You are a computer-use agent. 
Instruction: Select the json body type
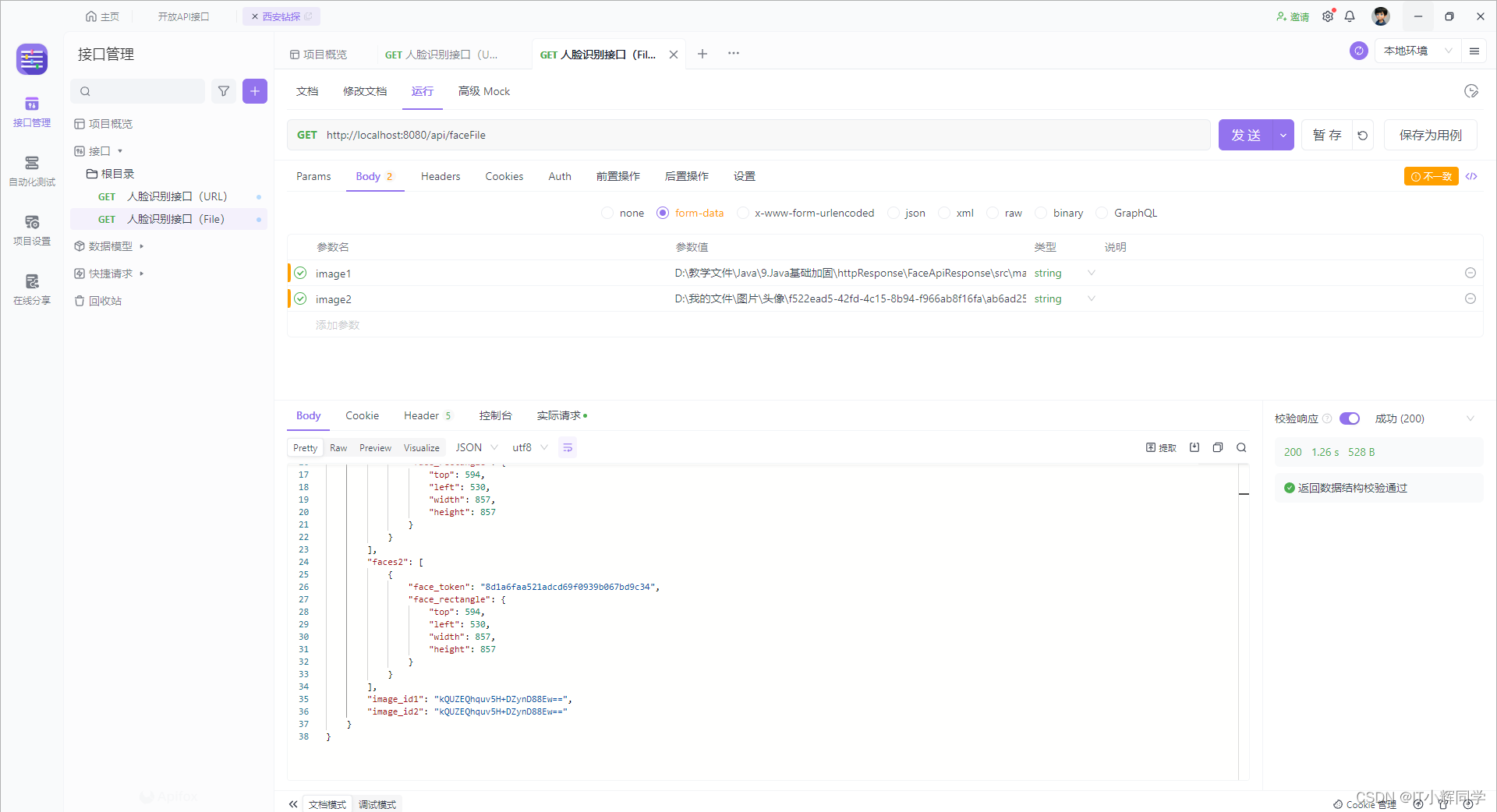pos(907,213)
